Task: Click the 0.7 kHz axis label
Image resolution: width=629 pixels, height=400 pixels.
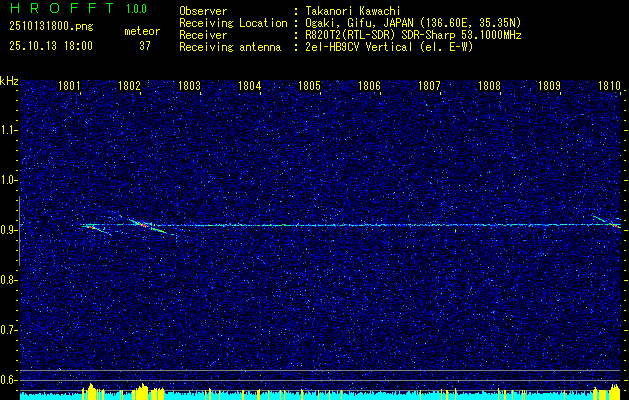Action: 9,330
